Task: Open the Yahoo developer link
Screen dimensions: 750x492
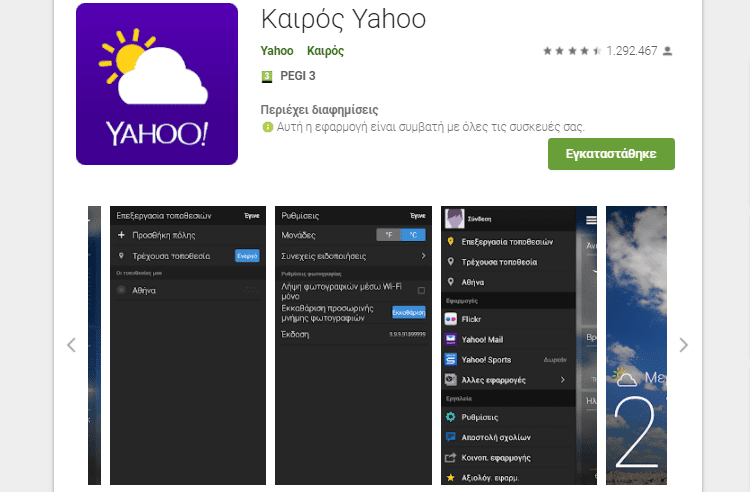Action: (x=277, y=51)
